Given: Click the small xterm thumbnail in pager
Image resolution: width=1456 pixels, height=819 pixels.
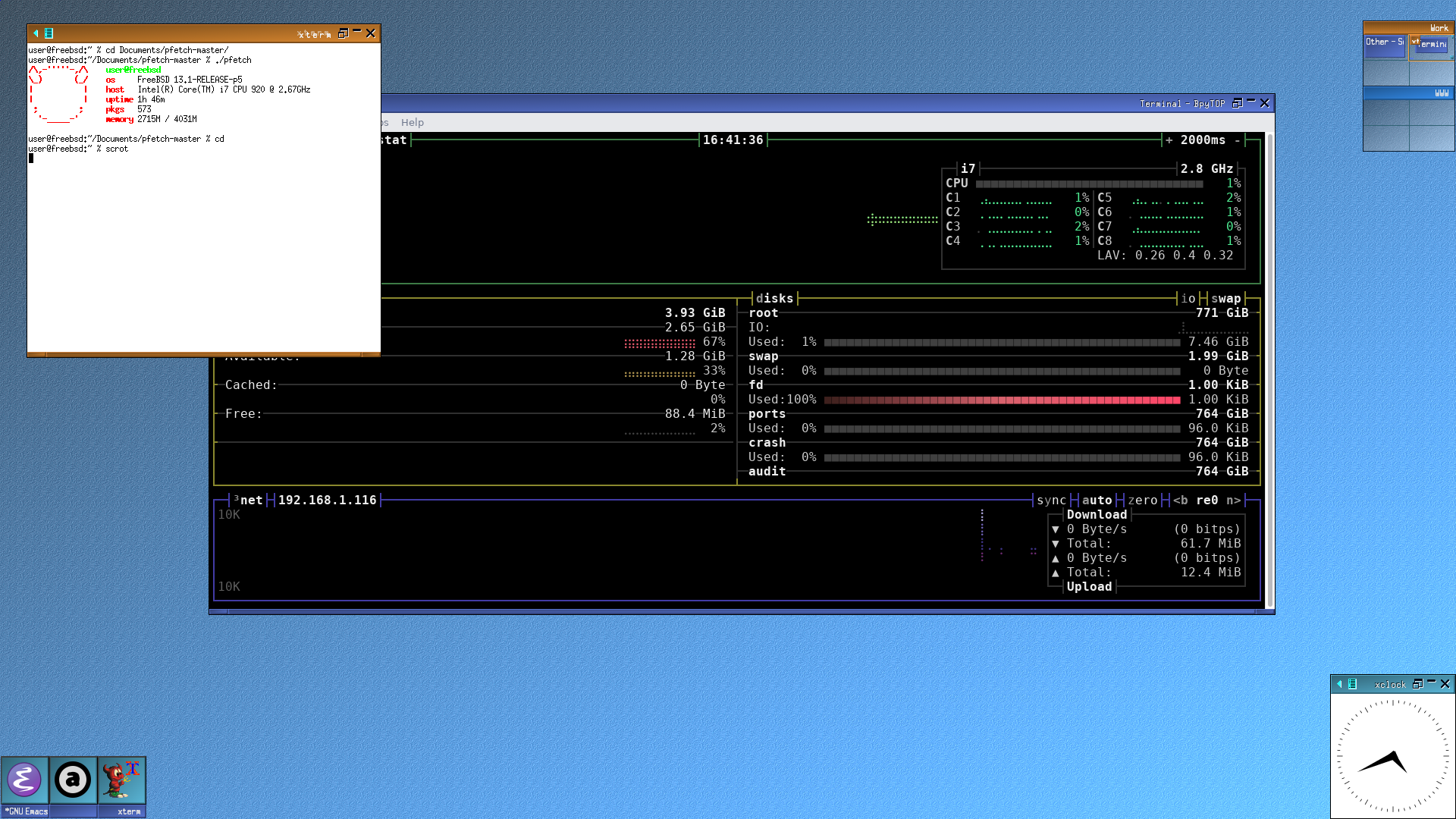Looking at the screenshot, I should pos(1415,41).
